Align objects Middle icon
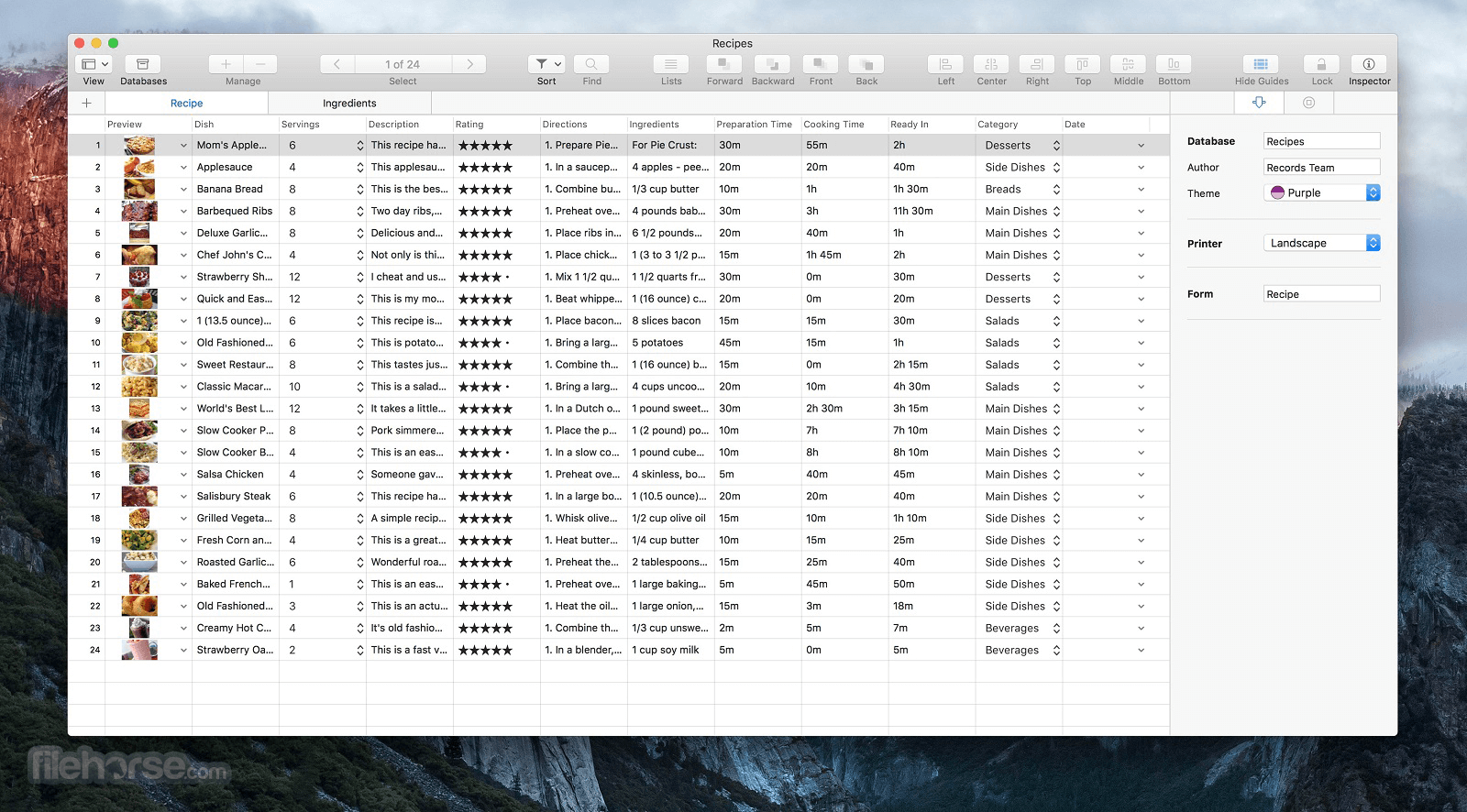This screenshot has height=812, width=1467. click(x=1129, y=64)
